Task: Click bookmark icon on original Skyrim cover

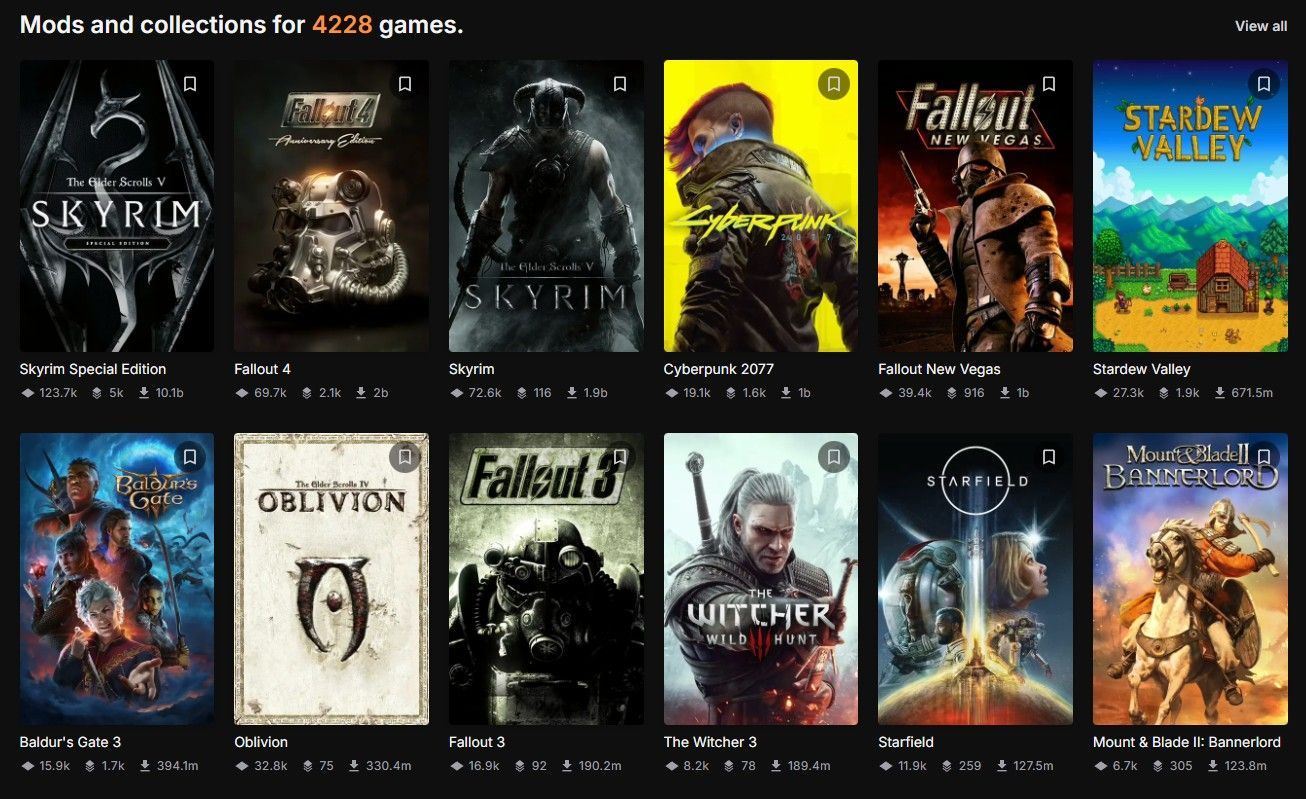Action: click(620, 84)
